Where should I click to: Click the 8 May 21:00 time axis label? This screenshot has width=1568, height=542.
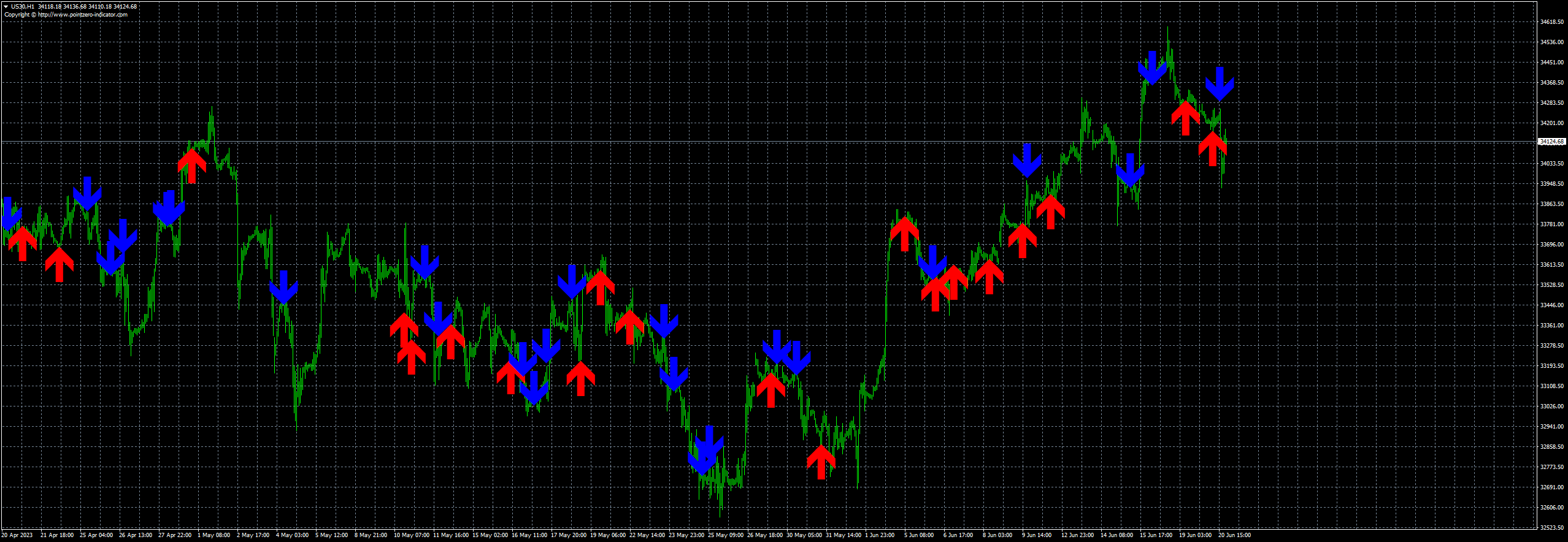(371, 535)
